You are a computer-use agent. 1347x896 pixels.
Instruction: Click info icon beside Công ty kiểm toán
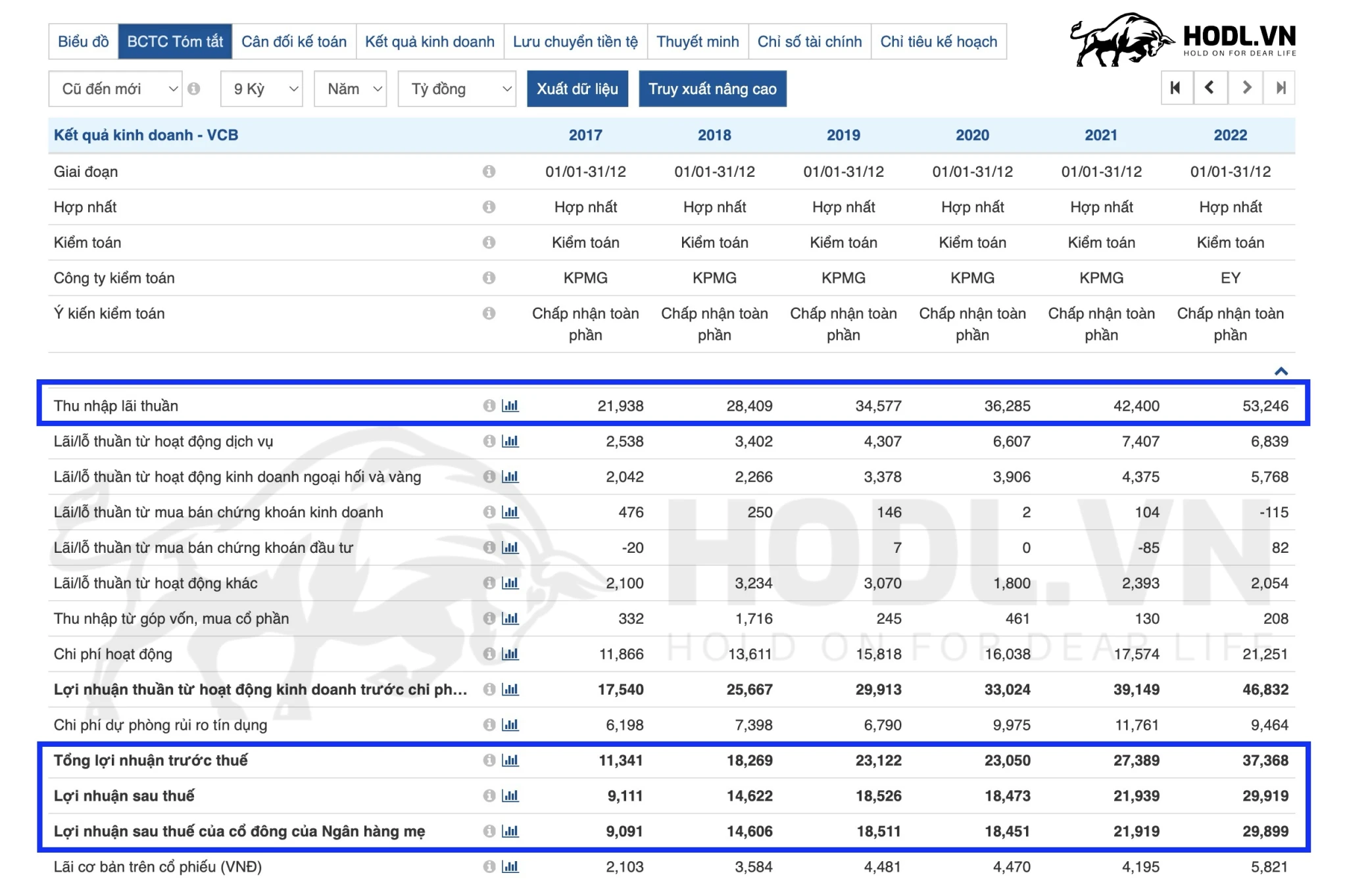[489, 278]
